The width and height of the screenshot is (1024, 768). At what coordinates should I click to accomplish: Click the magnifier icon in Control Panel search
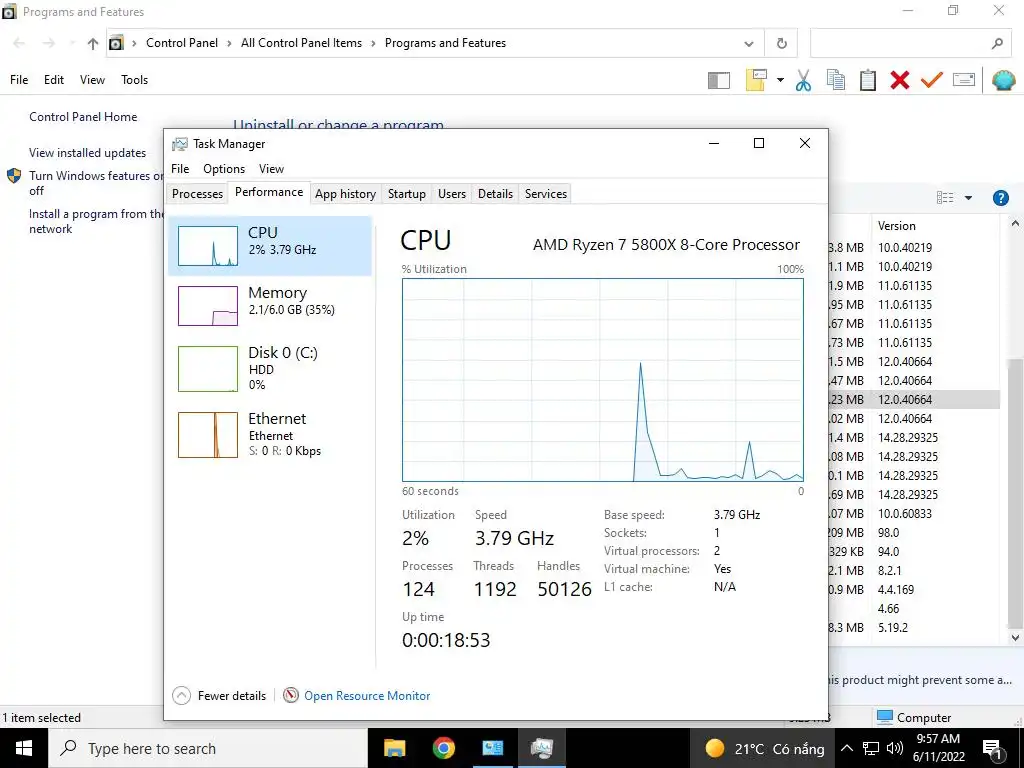pyautogui.click(x=997, y=44)
